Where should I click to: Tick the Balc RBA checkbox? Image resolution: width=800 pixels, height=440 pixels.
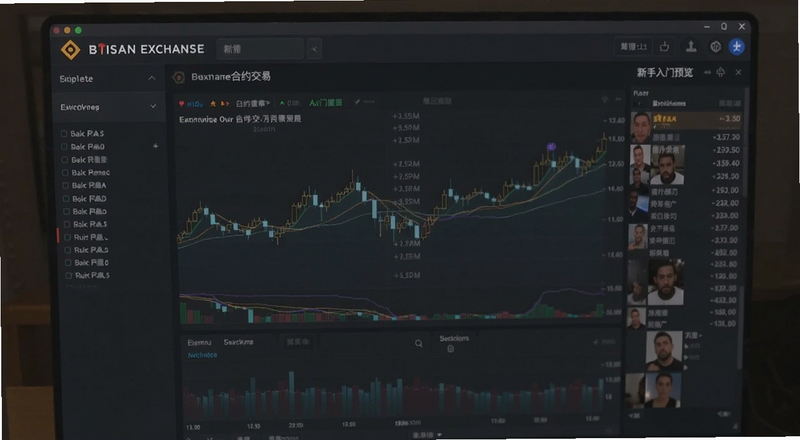click(65, 185)
